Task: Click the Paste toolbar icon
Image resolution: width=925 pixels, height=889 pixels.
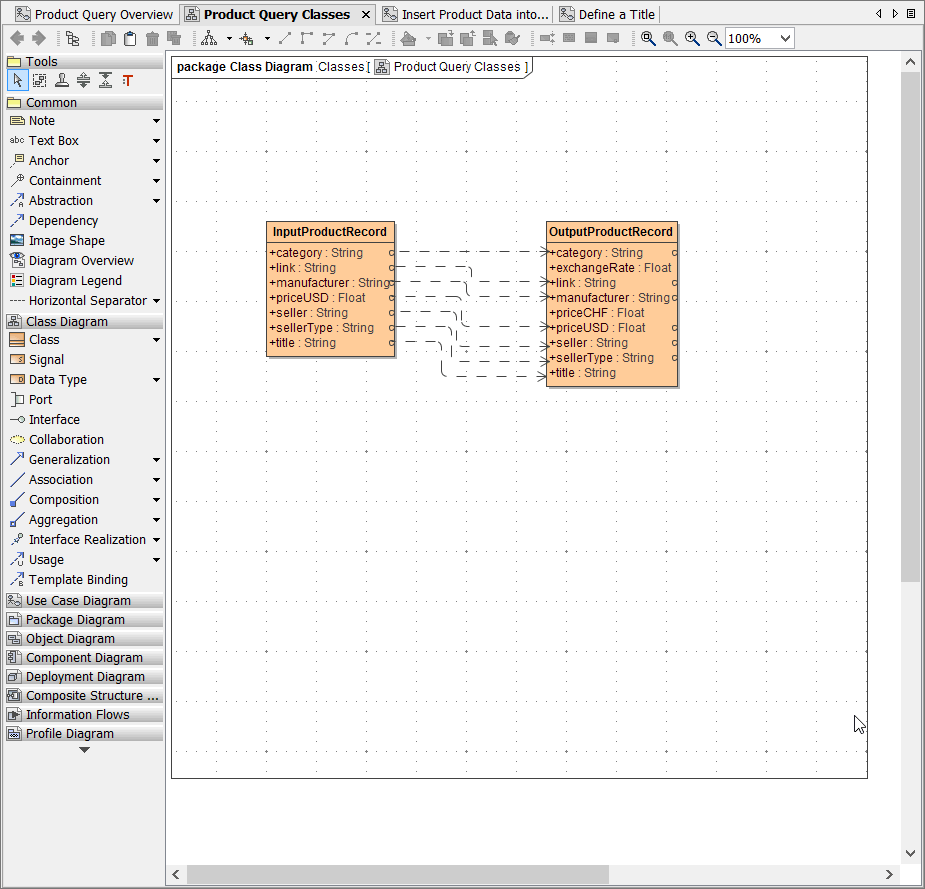Action: [x=132, y=38]
